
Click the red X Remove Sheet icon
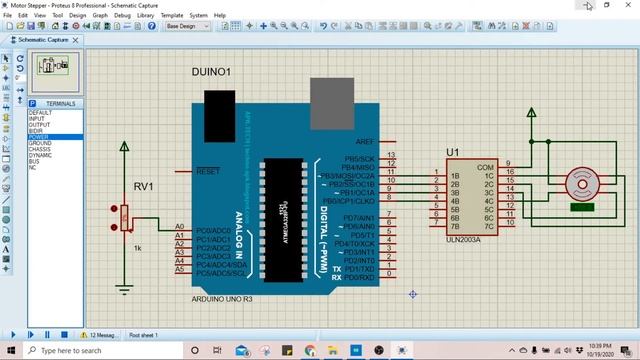tap(526, 26)
